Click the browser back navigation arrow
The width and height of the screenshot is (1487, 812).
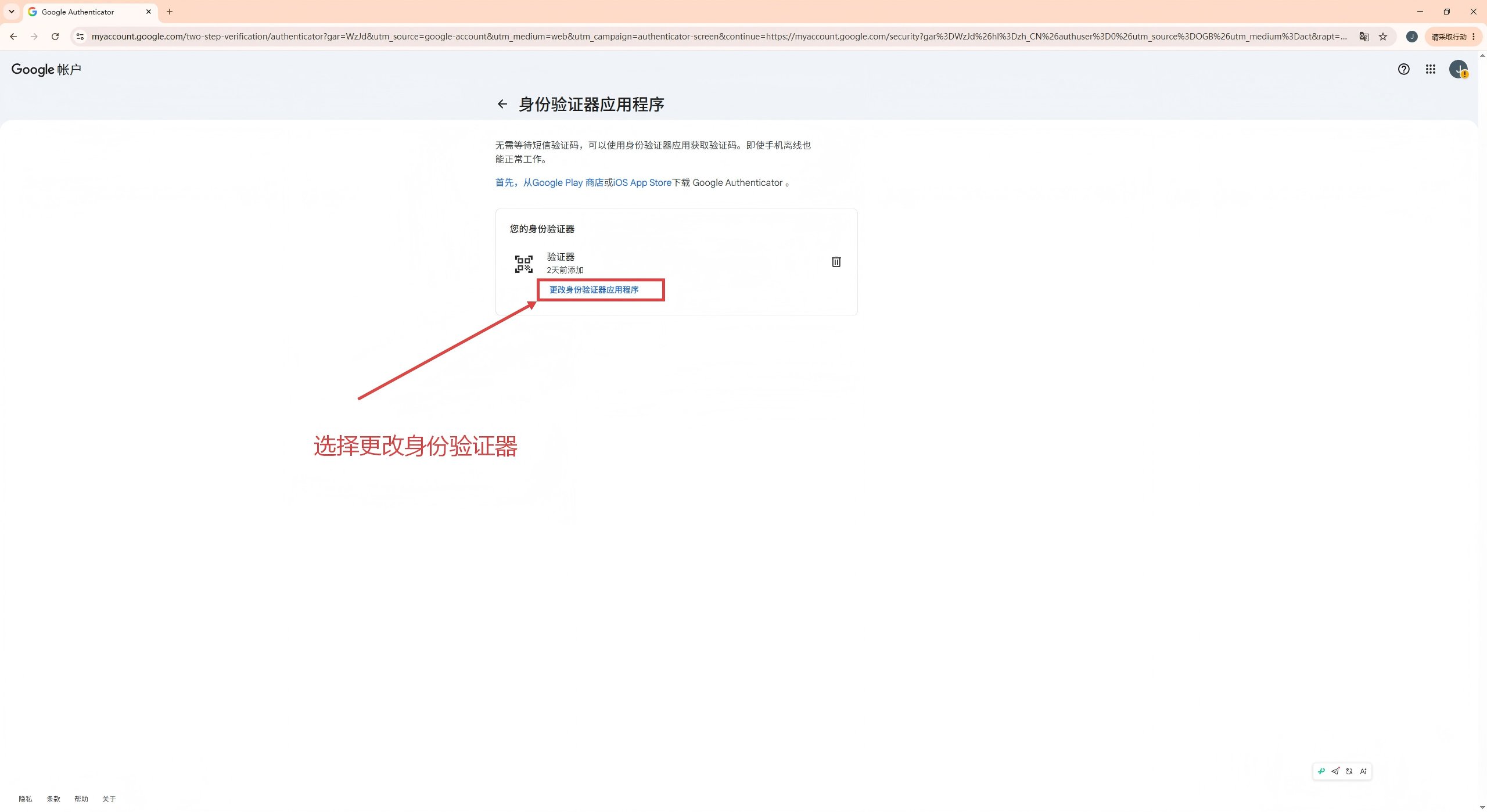pos(13,37)
